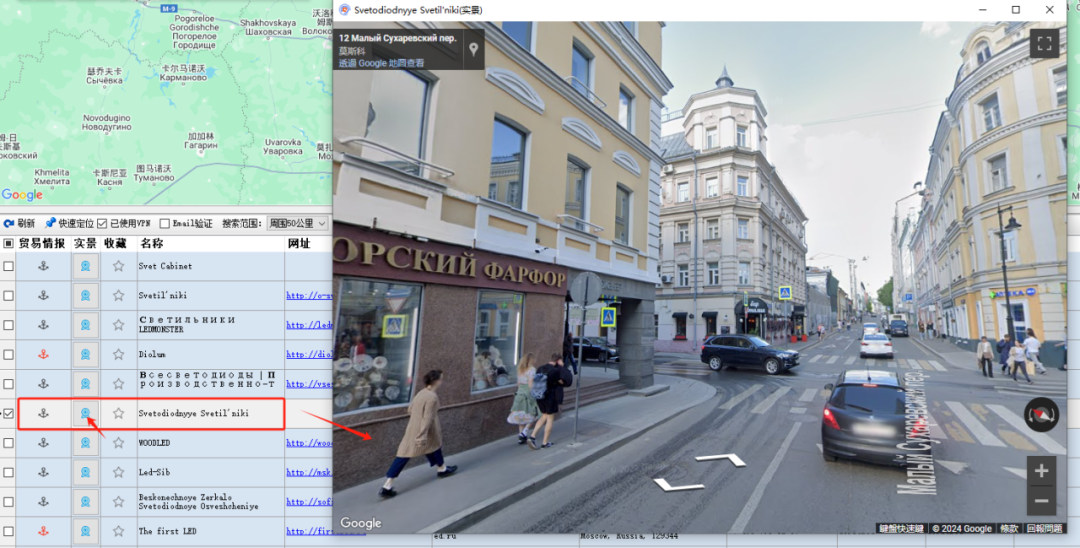The width and height of the screenshot is (1080, 548).
Task: Open street view for The first LED
Action: [85, 531]
